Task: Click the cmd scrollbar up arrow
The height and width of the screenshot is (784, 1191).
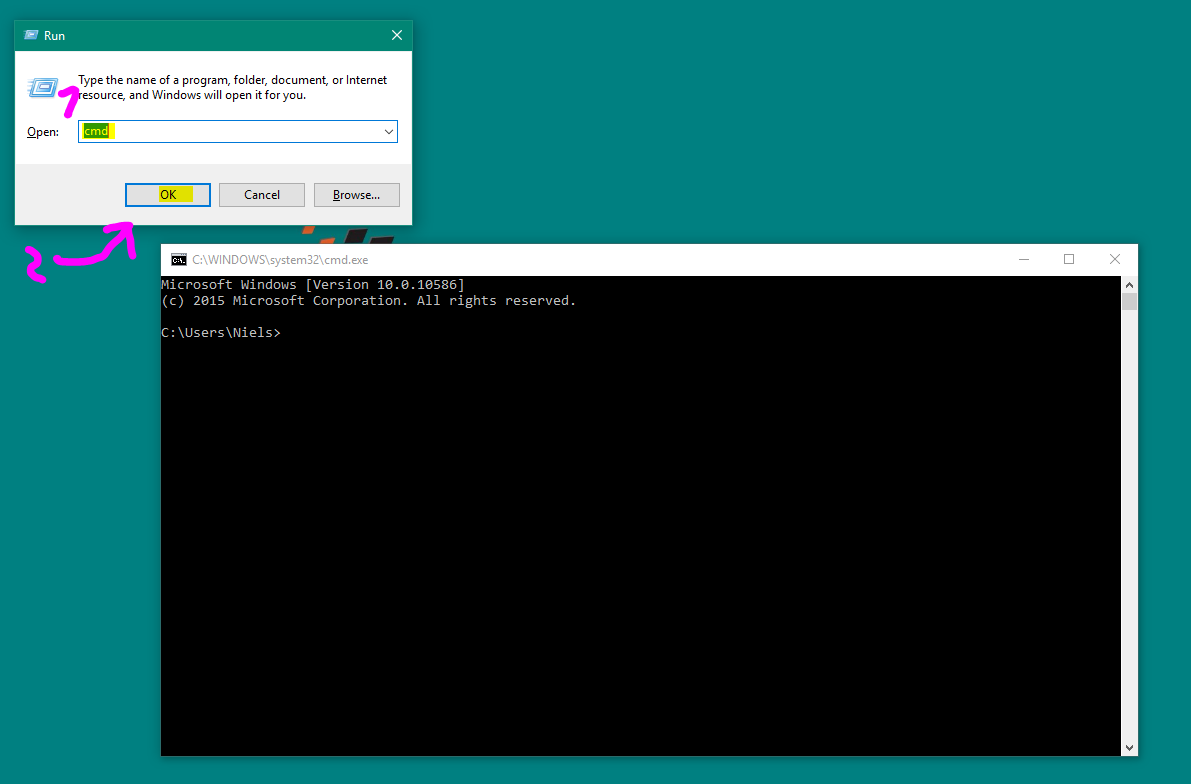Action: click(1129, 285)
